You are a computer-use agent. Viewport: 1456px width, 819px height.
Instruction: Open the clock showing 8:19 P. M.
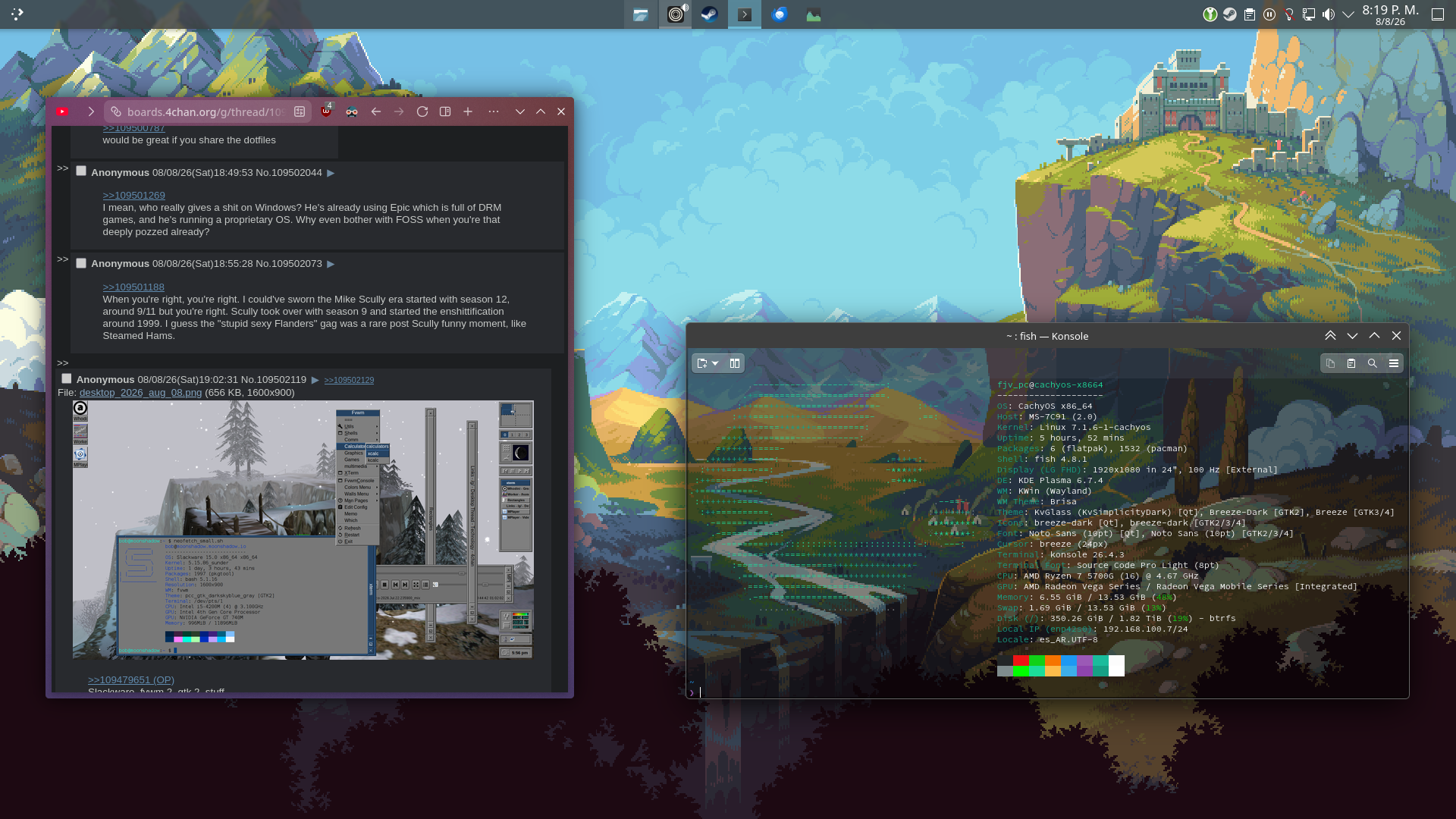[x=1390, y=14]
